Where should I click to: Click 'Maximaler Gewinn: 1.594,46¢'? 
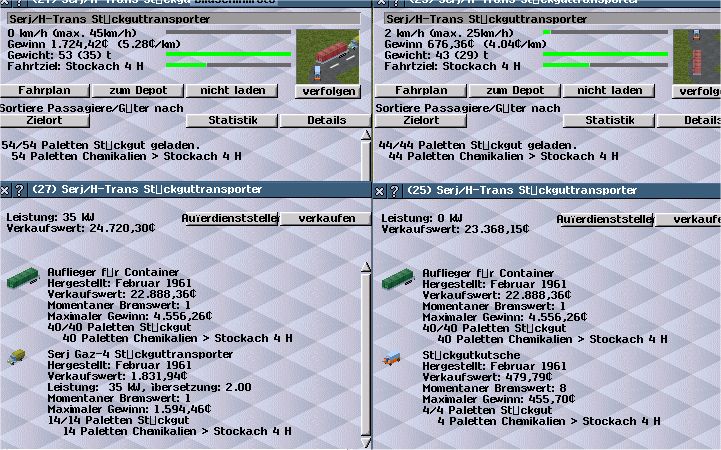pos(129,409)
